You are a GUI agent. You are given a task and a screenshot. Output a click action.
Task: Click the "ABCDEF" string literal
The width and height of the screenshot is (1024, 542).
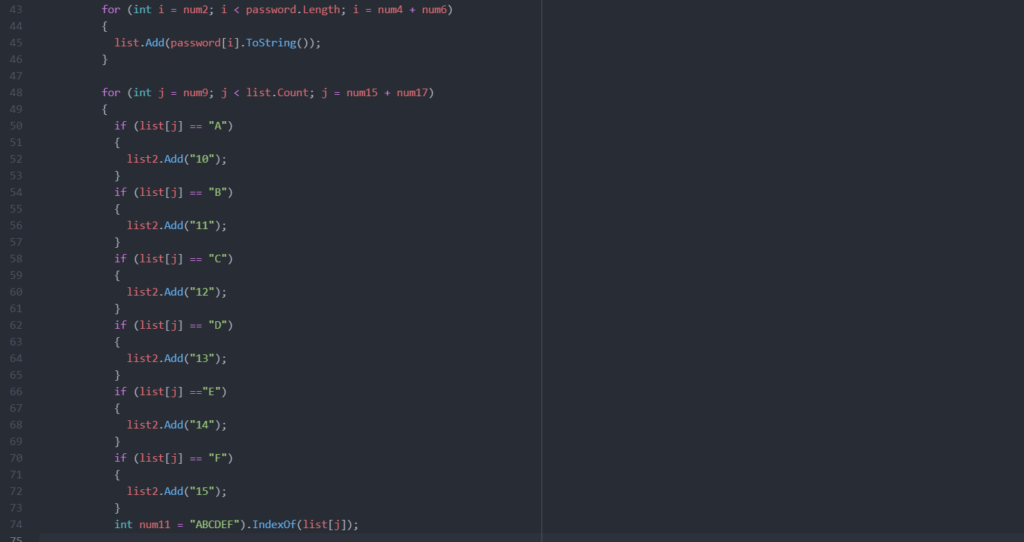click(221, 524)
